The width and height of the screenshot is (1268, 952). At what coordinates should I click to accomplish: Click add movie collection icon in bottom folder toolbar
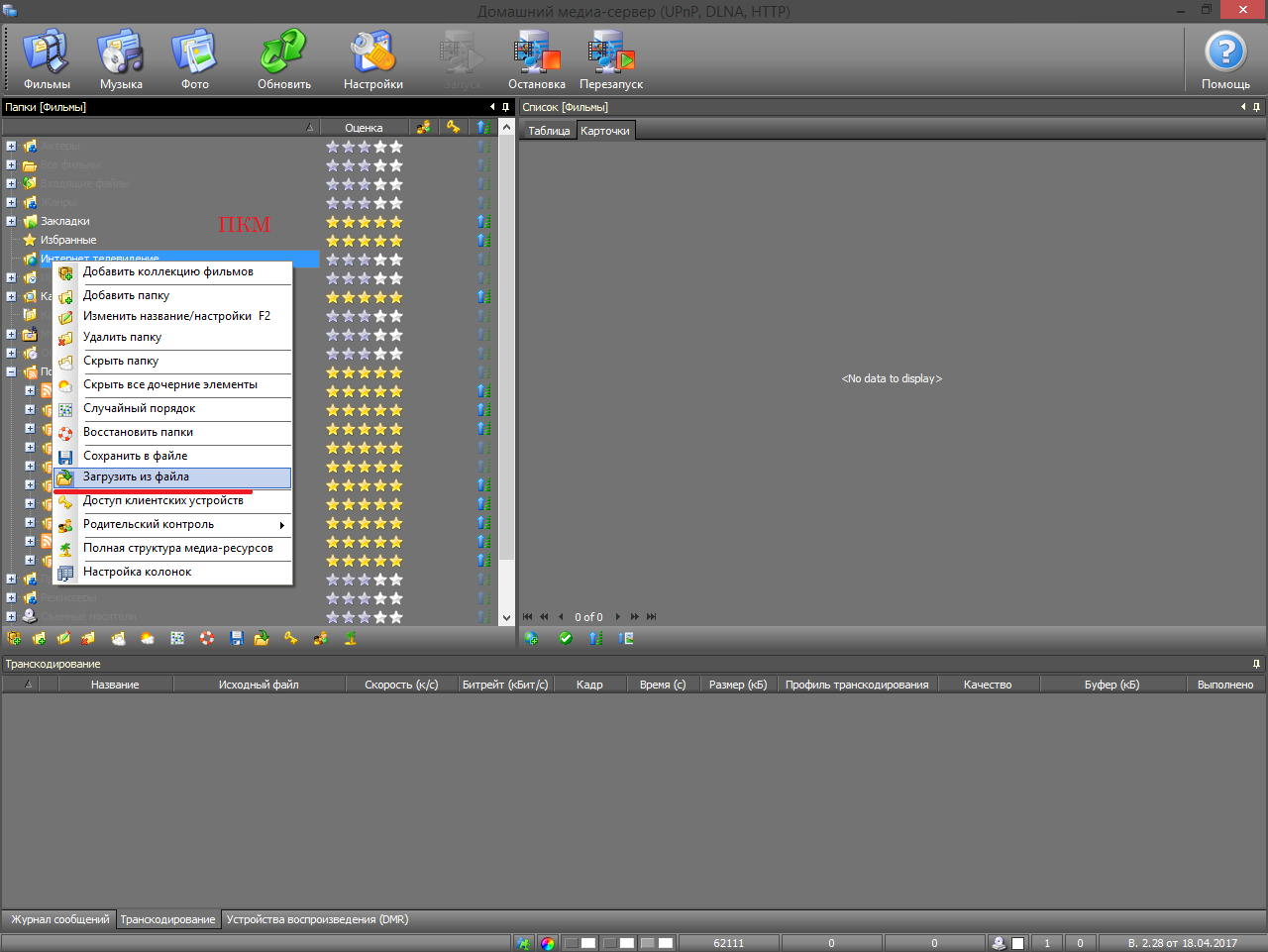(x=14, y=639)
